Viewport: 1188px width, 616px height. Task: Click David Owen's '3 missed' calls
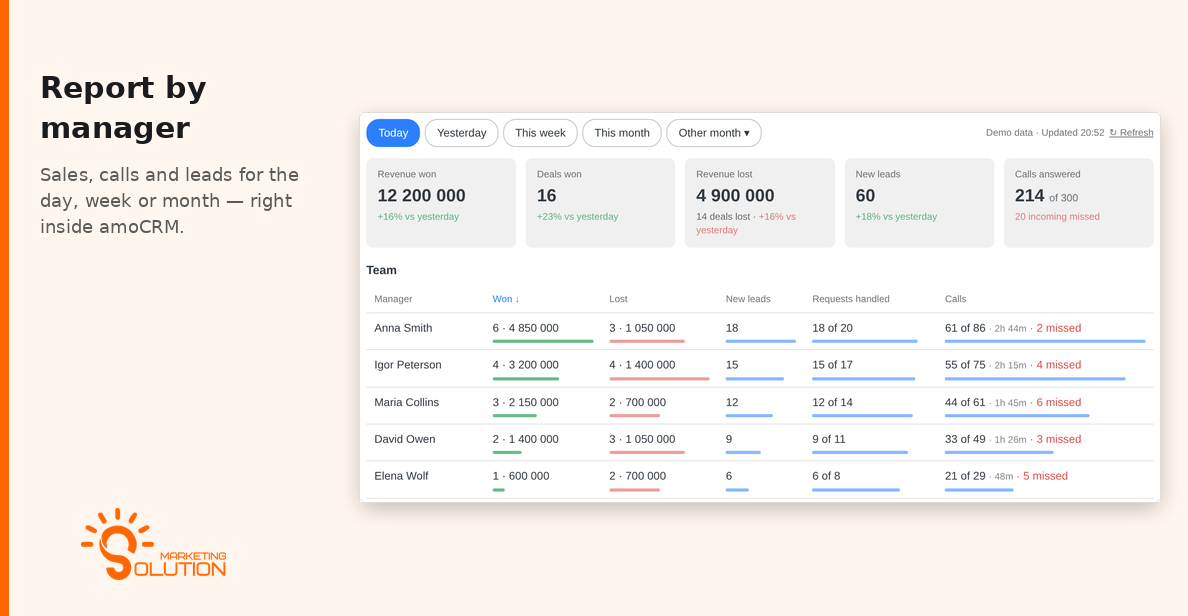1058,439
